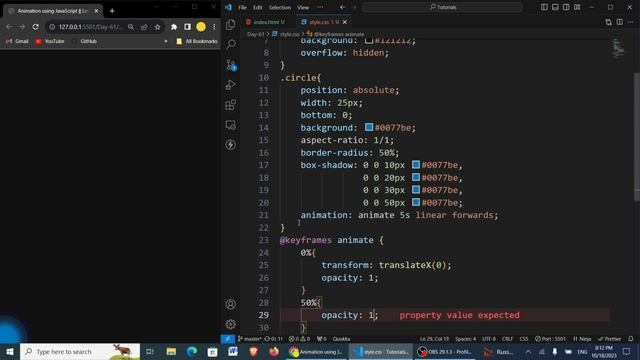Click the Quokka status bar item
640x360 pixels.
[341, 339]
